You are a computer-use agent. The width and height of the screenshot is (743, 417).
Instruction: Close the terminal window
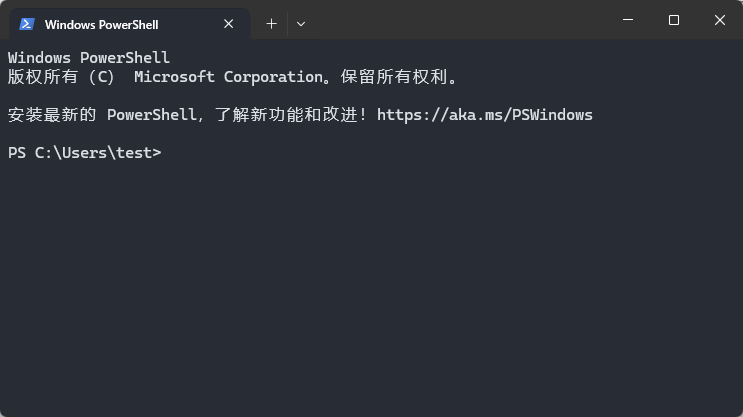pyautogui.click(x=719, y=20)
